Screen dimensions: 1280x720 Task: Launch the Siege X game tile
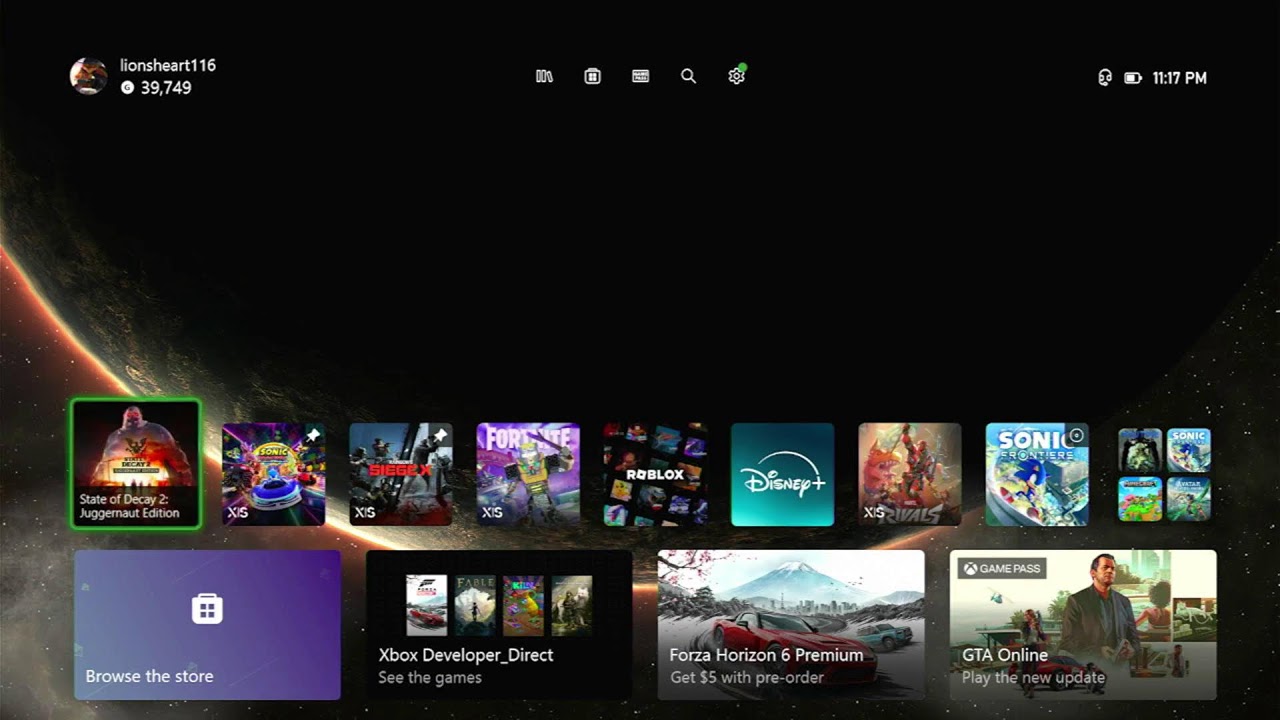coord(401,474)
